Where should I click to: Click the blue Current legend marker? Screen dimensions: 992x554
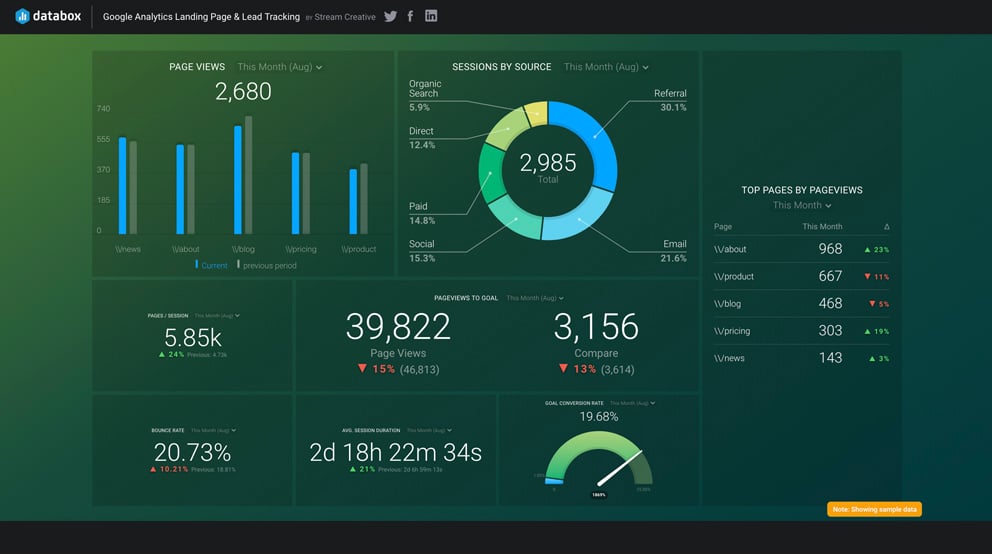pyautogui.click(x=197, y=265)
